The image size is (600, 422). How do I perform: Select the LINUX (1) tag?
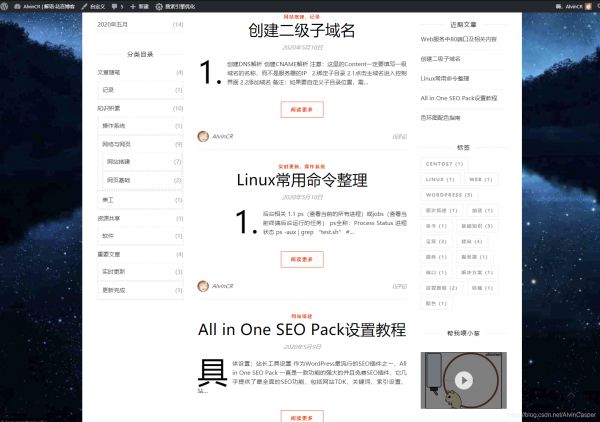440,179
